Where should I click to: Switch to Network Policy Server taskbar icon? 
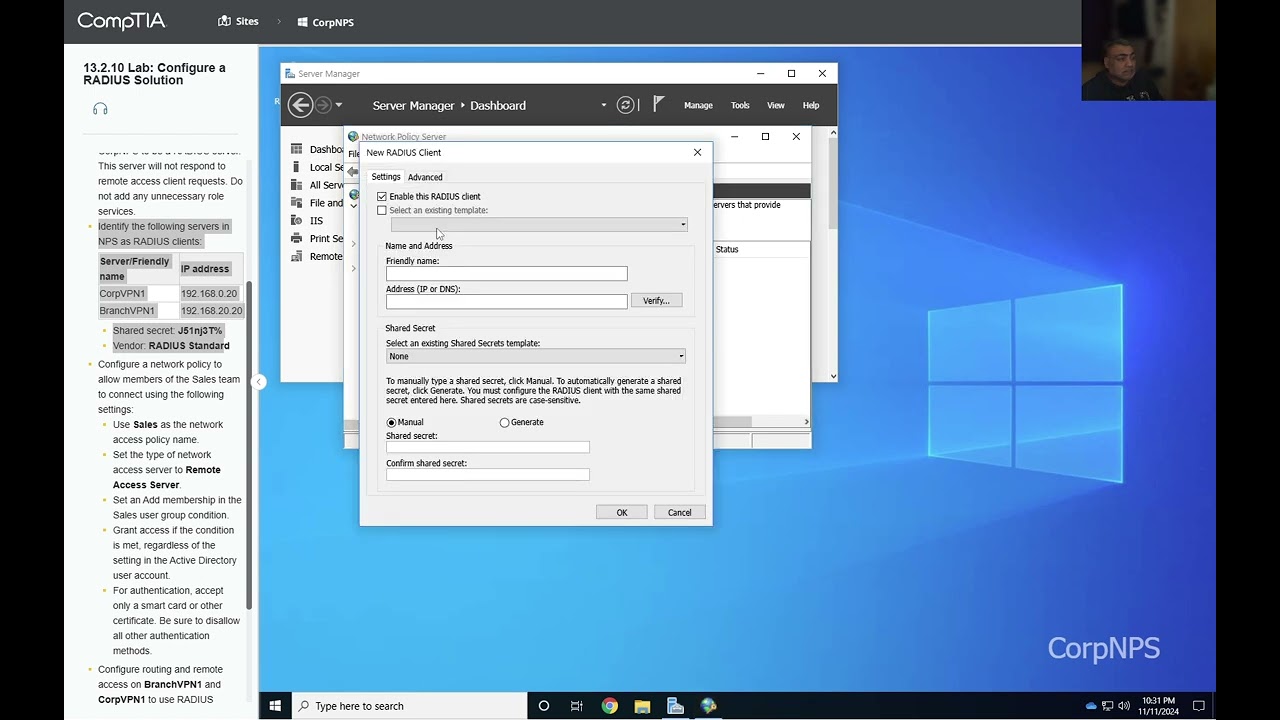point(709,706)
